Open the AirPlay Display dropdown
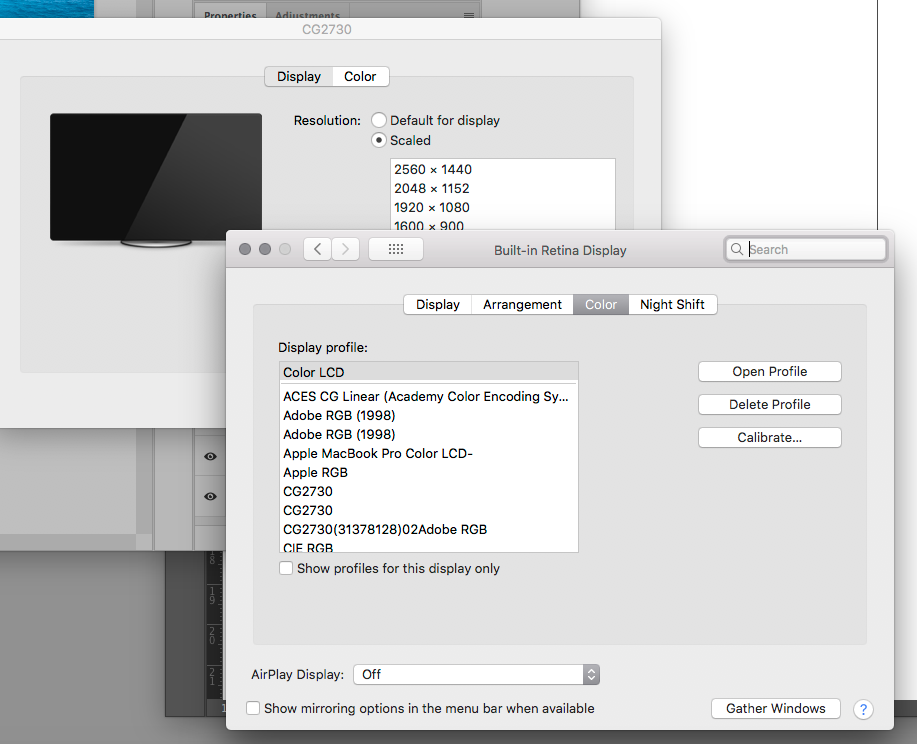917x744 pixels. click(x=477, y=674)
